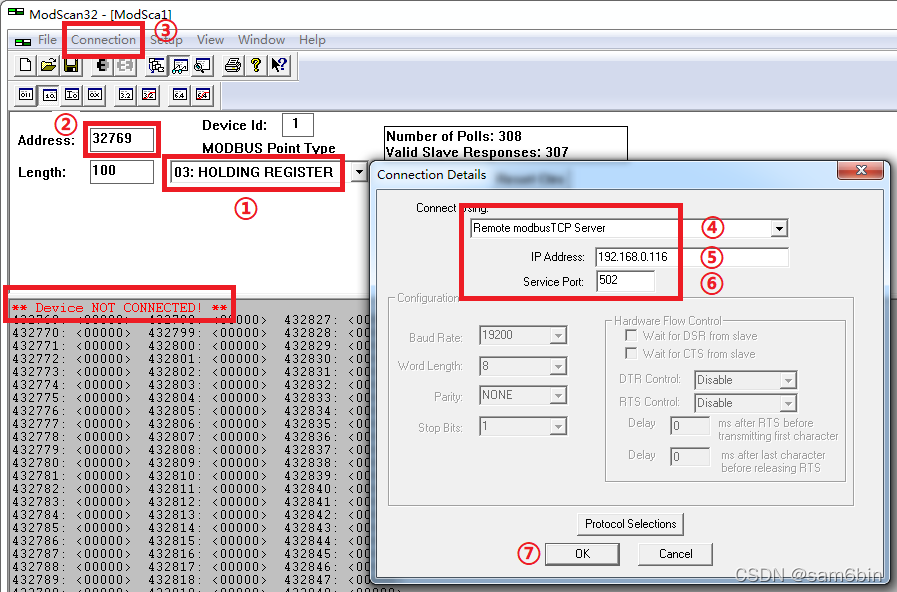
Task: Open the Connect Using dropdown arrow
Action: click(x=779, y=228)
